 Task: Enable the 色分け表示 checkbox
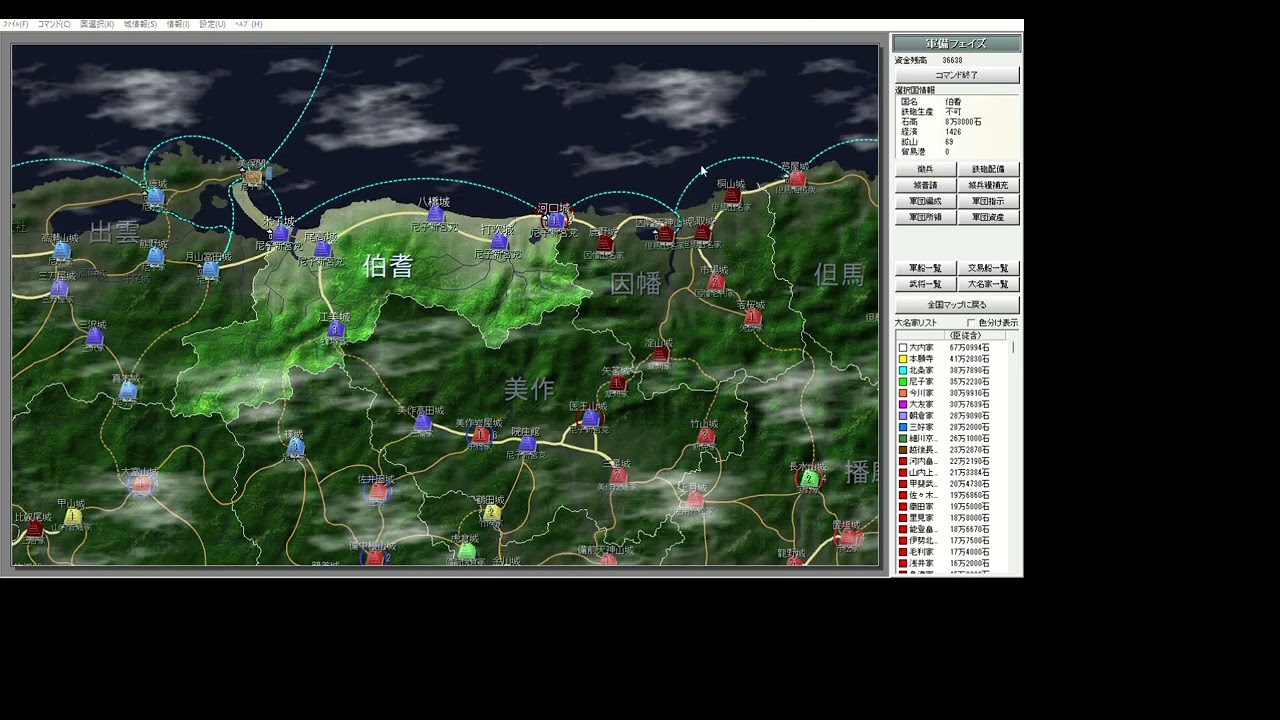point(970,323)
